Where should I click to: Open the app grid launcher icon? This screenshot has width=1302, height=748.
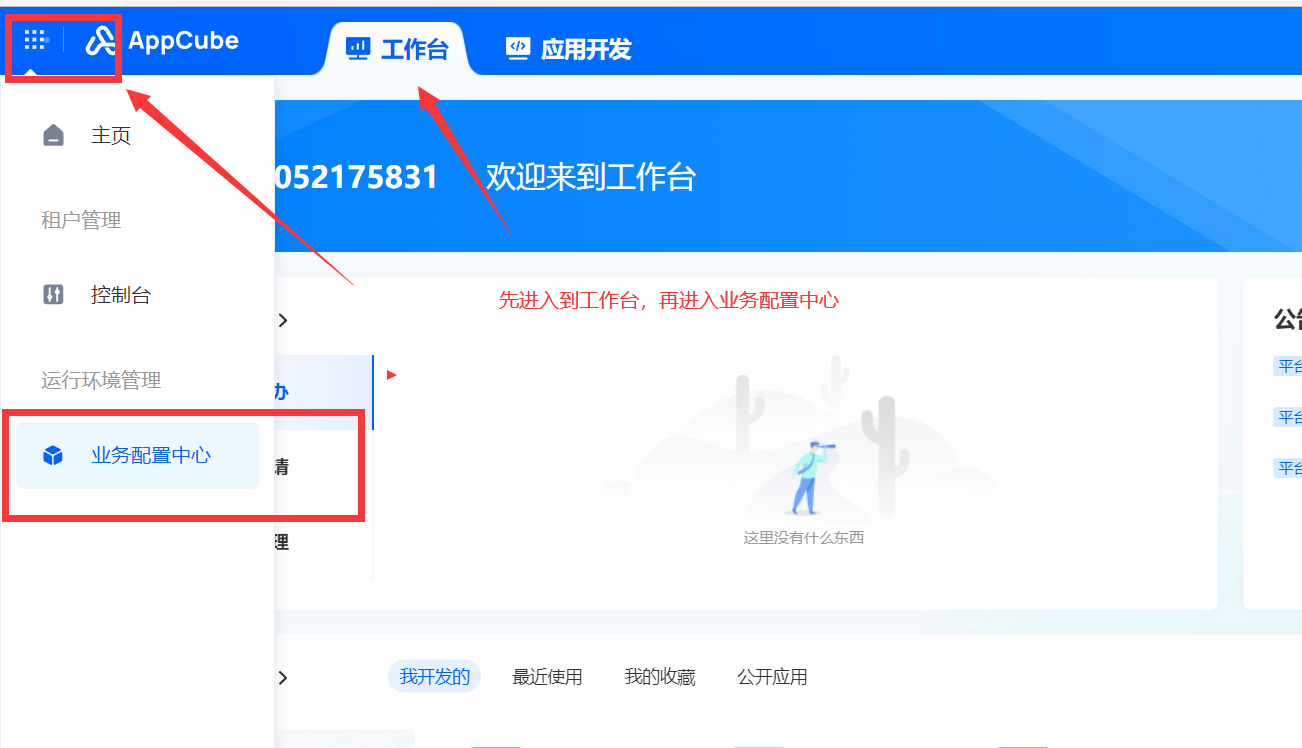click(35, 40)
